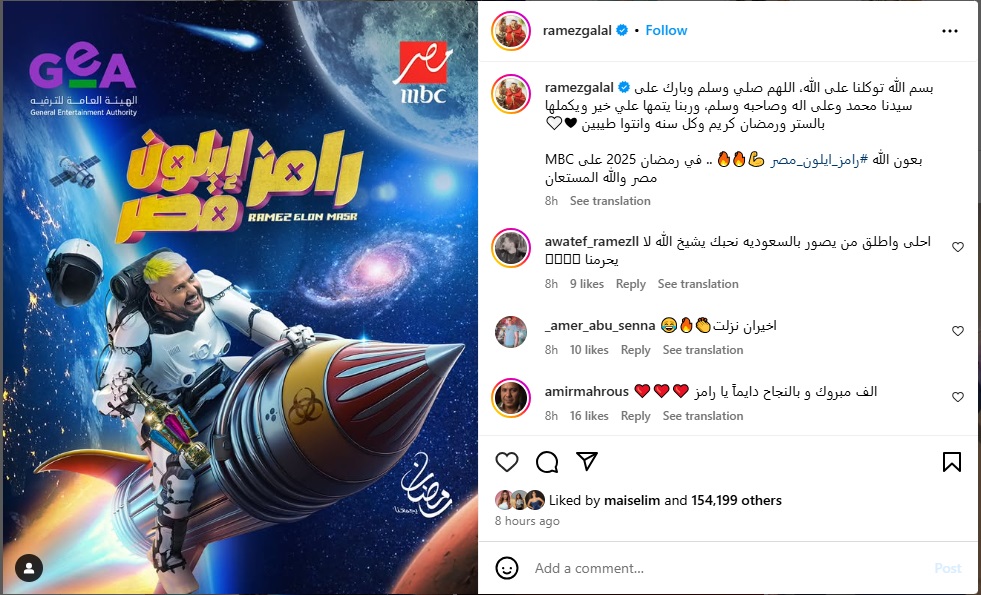View 16 likes on amirmahrous comment
Screen dimensions: 981x595
pos(589,416)
